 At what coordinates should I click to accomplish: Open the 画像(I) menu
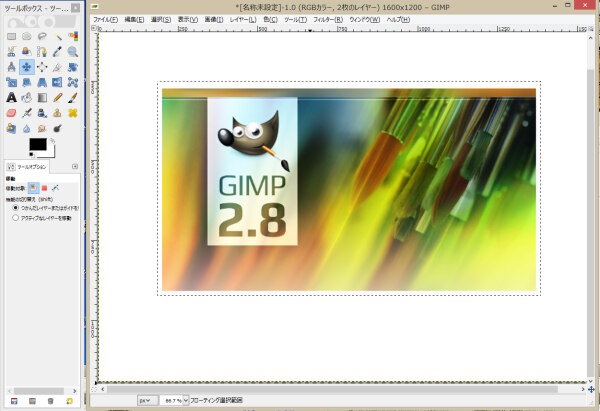214,20
